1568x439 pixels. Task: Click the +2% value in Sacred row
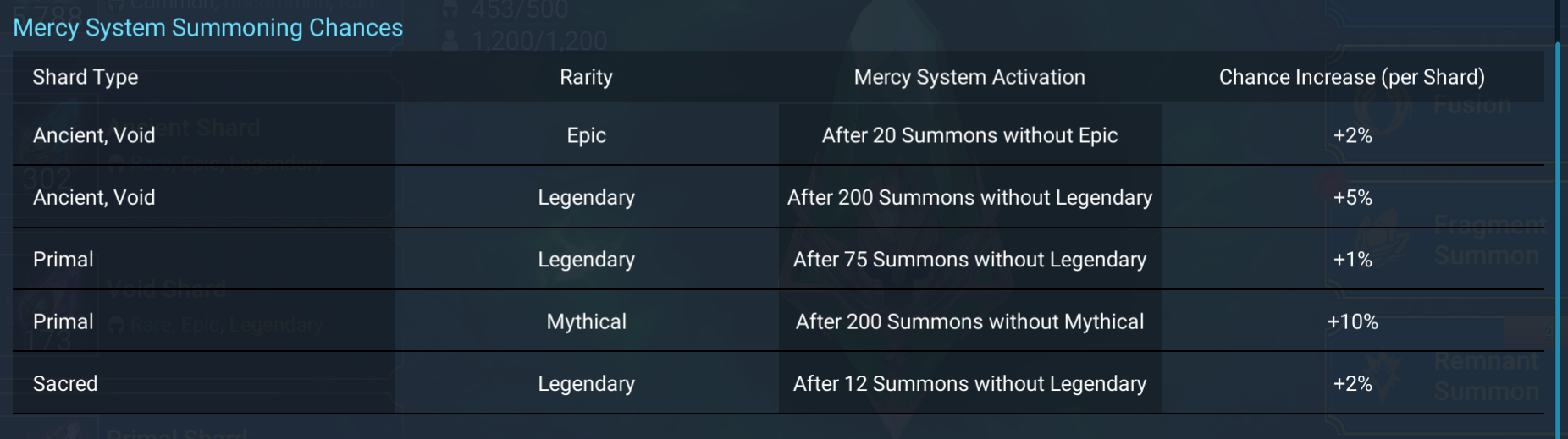(x=1352, y=384)
